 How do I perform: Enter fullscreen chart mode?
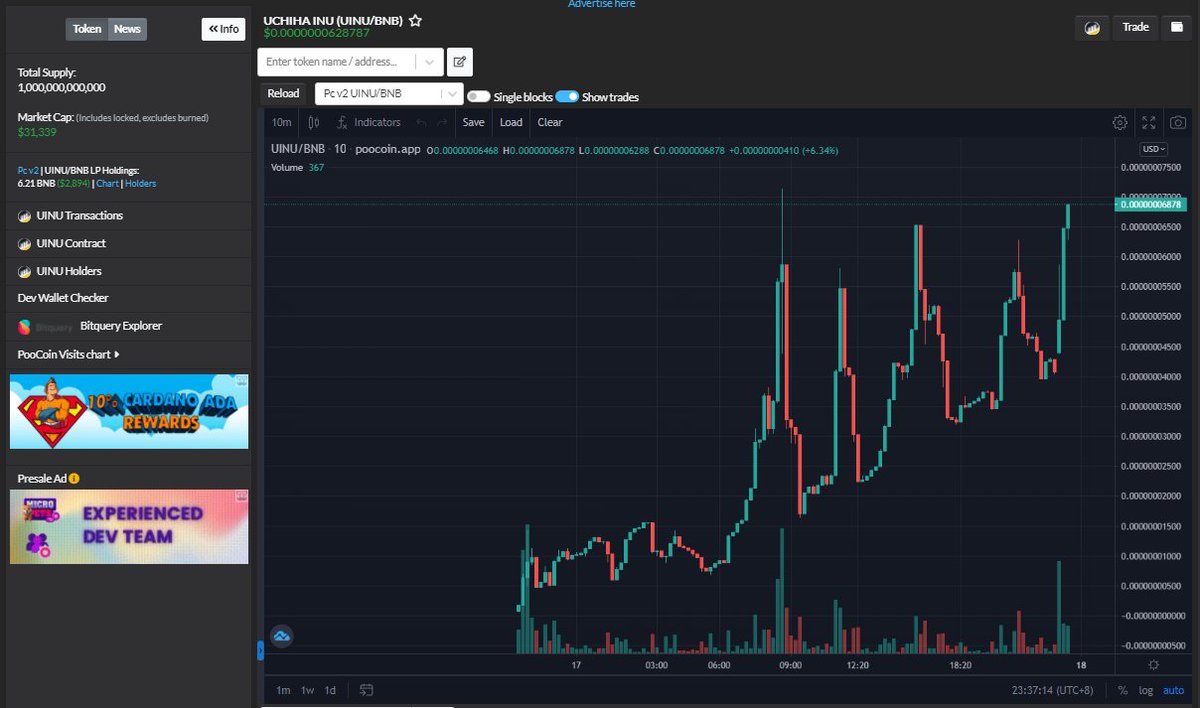pyautogui.click(x=1149, y=122)
